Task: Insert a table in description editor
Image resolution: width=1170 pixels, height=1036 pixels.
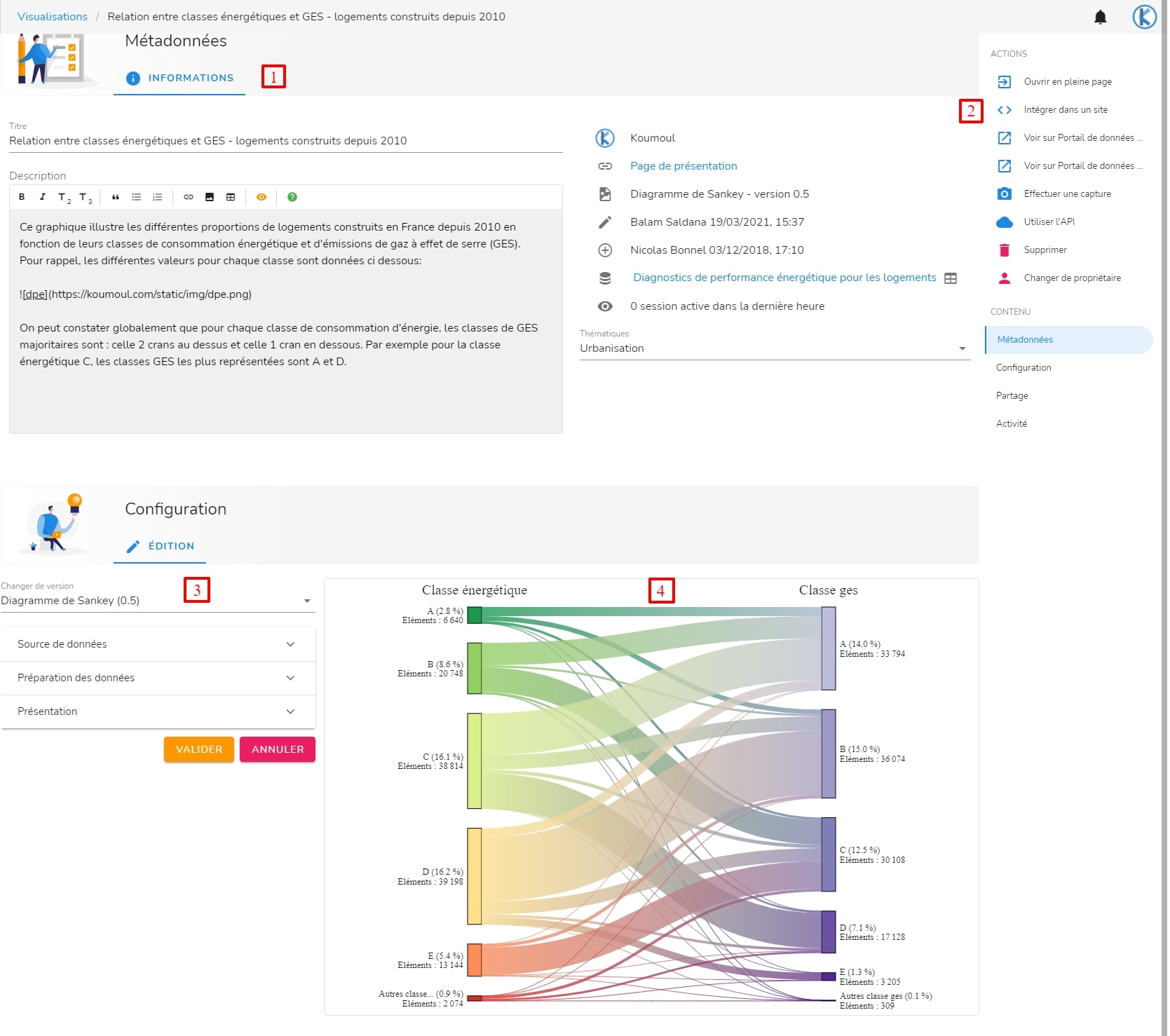Action: 231,197
